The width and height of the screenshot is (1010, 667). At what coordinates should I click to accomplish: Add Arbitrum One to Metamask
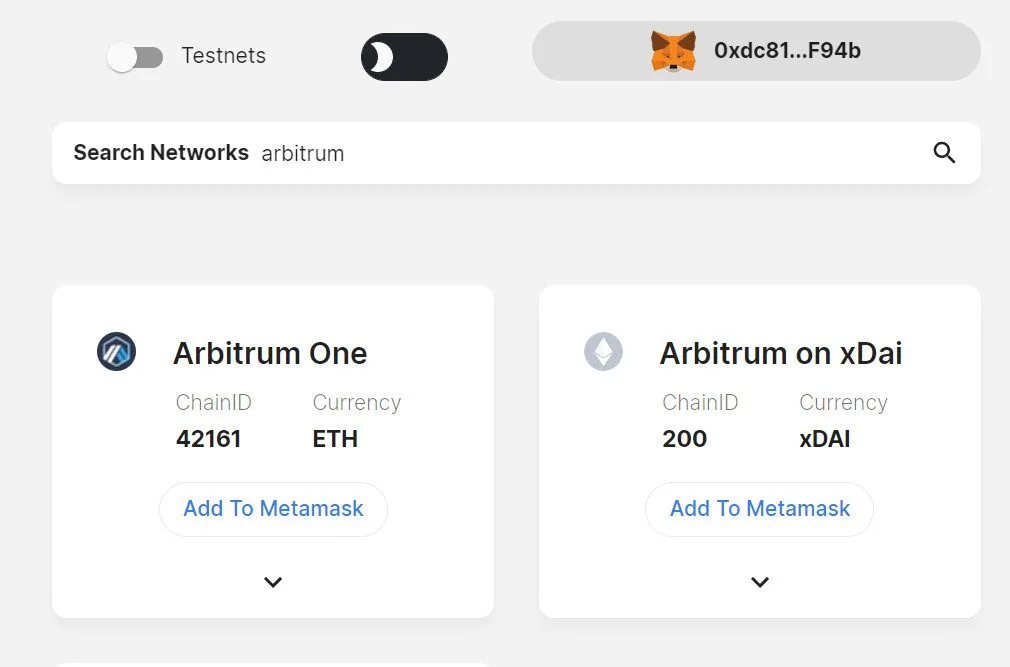[273, 509]
